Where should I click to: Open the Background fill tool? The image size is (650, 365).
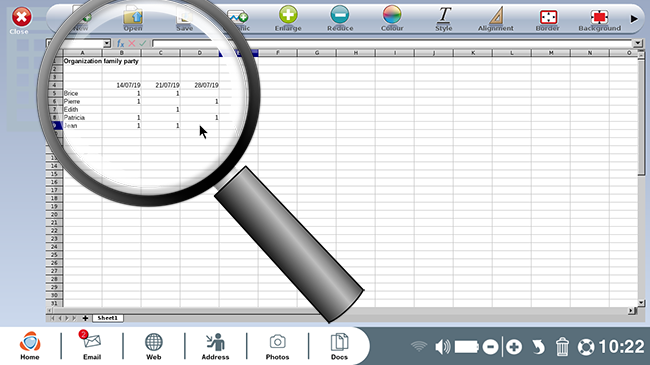click(599, 19)
